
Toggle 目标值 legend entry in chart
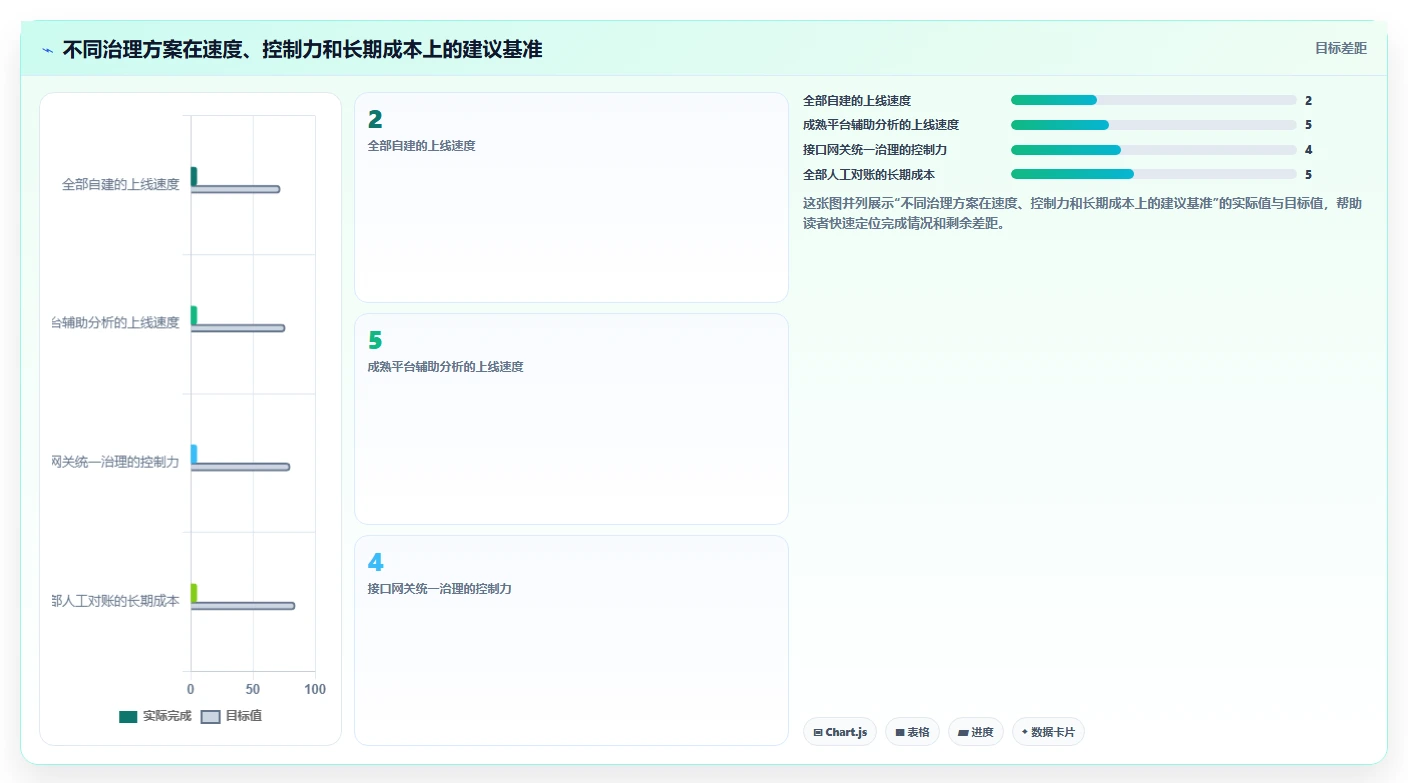pos(232,716)
